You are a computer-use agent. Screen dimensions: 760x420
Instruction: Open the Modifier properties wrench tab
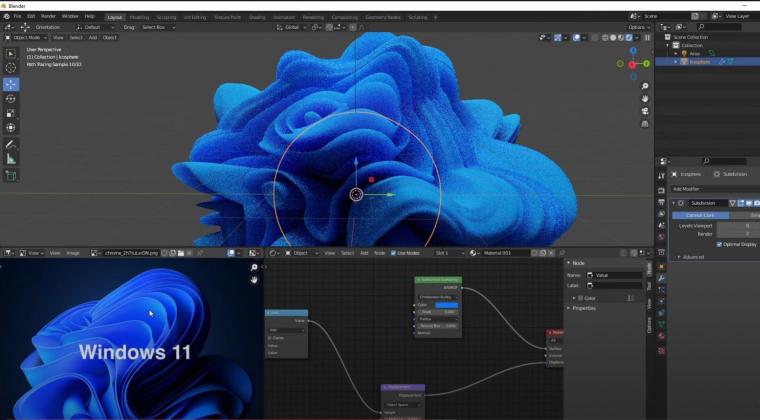tap(661, 278)
